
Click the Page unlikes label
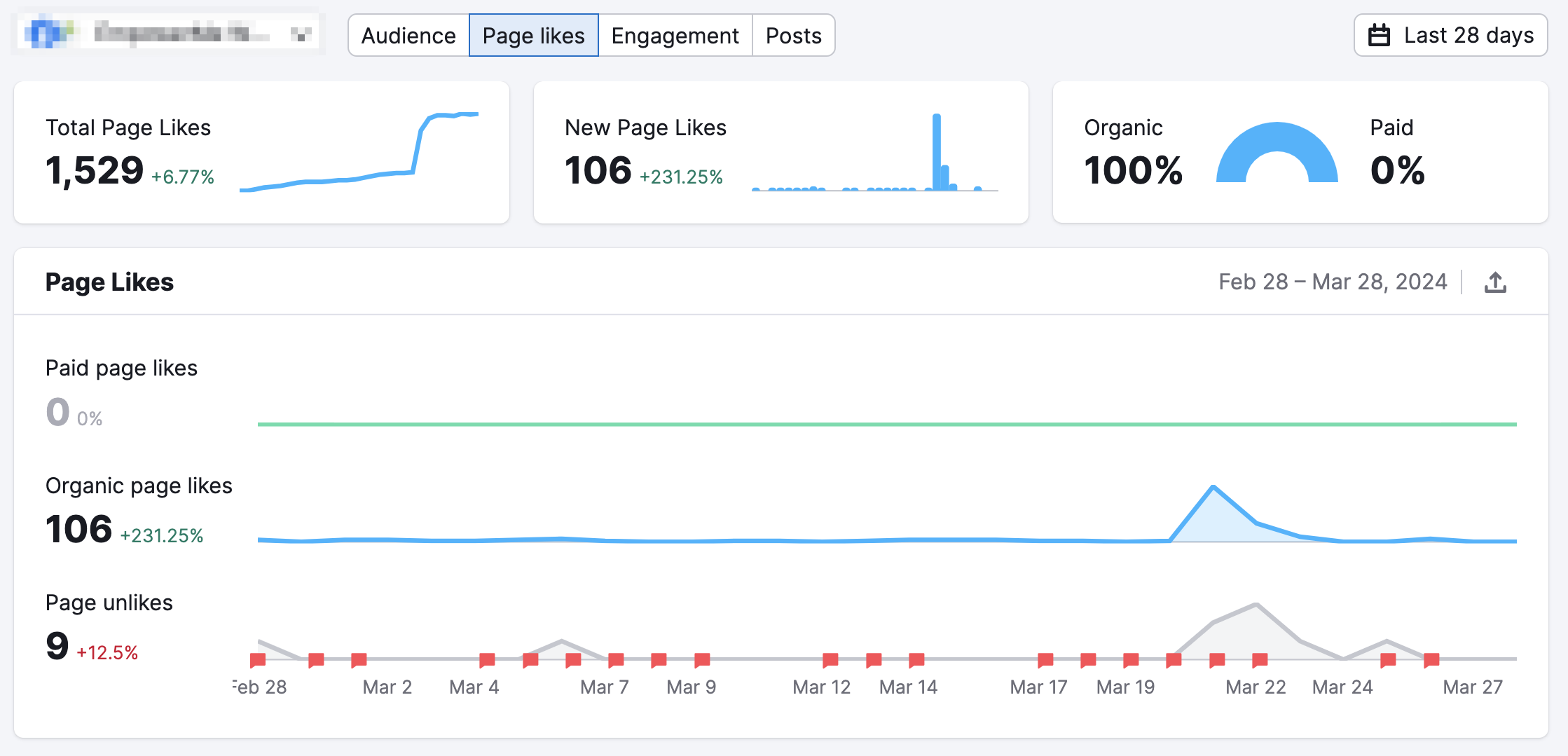[x=109, y=603]
